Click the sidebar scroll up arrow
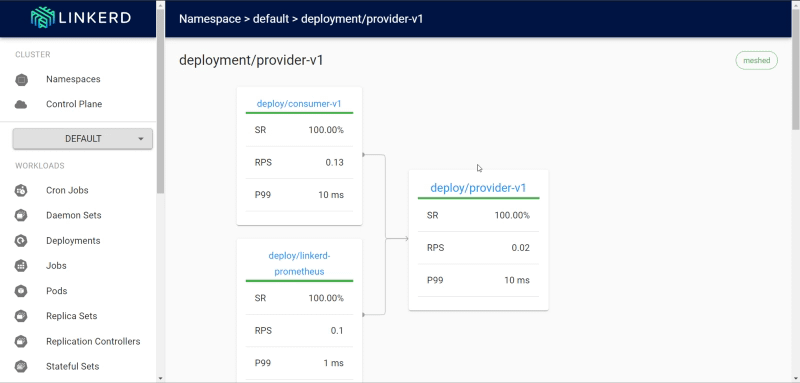The height and width of the screenshot is (383, 800). tap(161, 4)
